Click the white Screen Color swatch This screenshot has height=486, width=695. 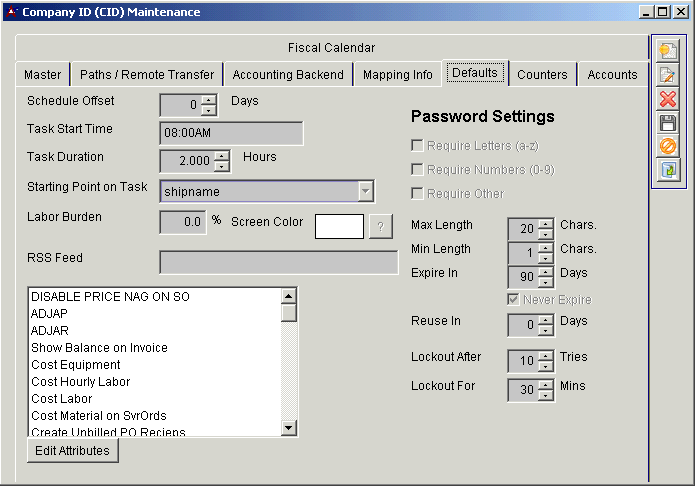339,226
